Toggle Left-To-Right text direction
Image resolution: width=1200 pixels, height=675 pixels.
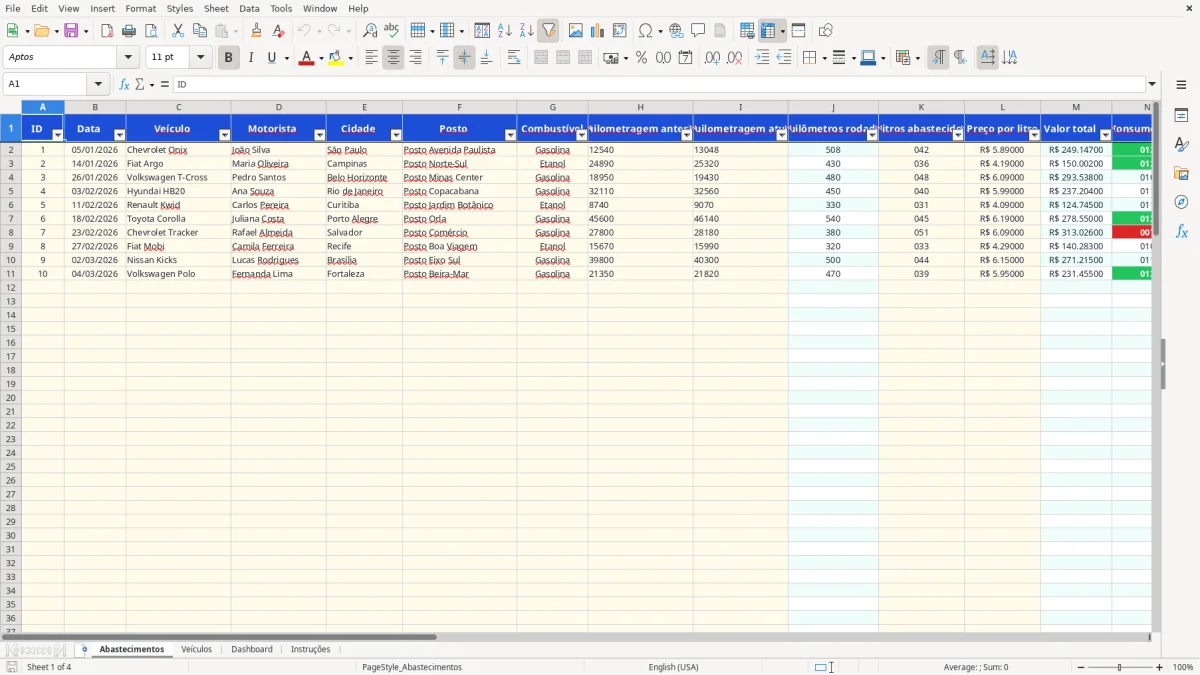(x=938, y=58)
